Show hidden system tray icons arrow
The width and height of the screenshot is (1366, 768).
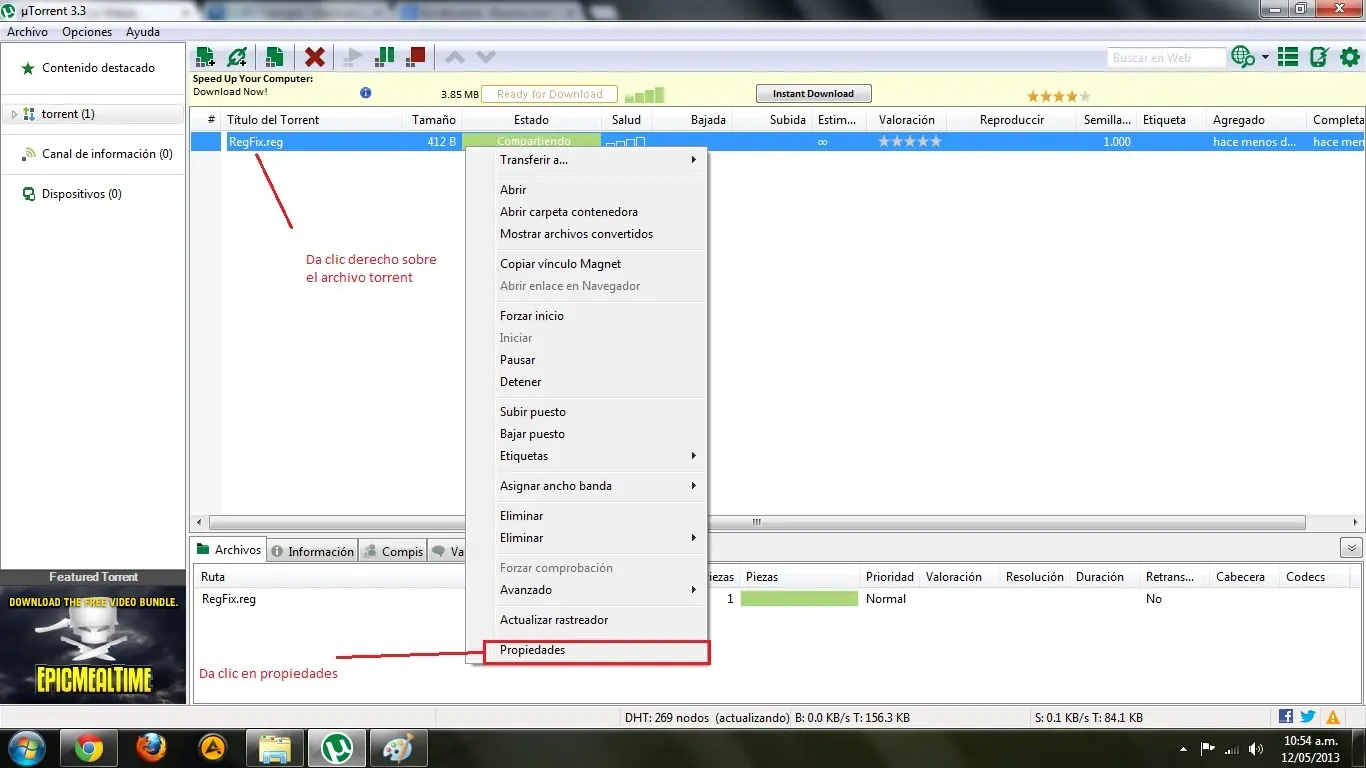[x=1184, y=748]
